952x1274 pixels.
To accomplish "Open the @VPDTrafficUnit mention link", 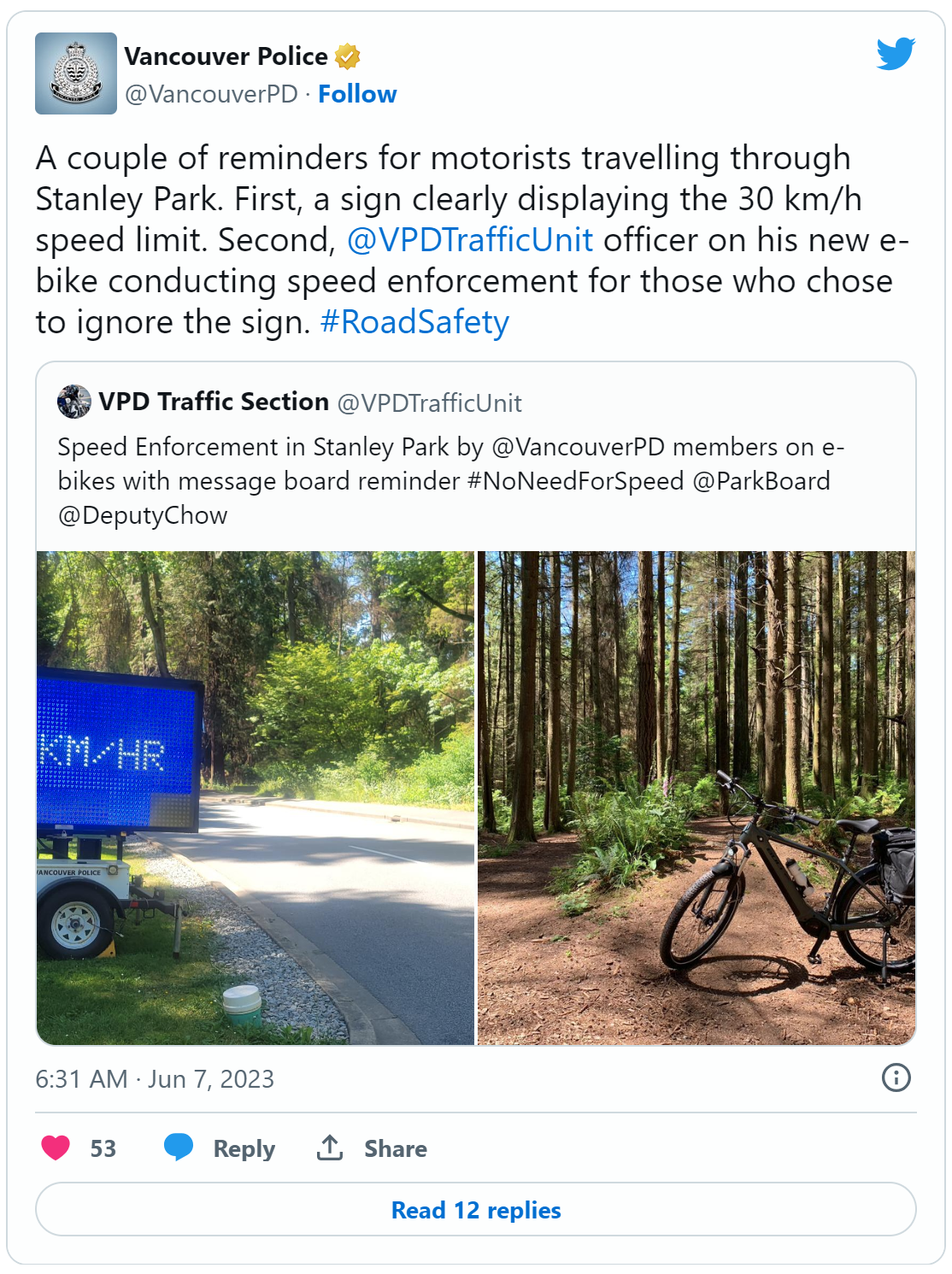I will 470,240.
